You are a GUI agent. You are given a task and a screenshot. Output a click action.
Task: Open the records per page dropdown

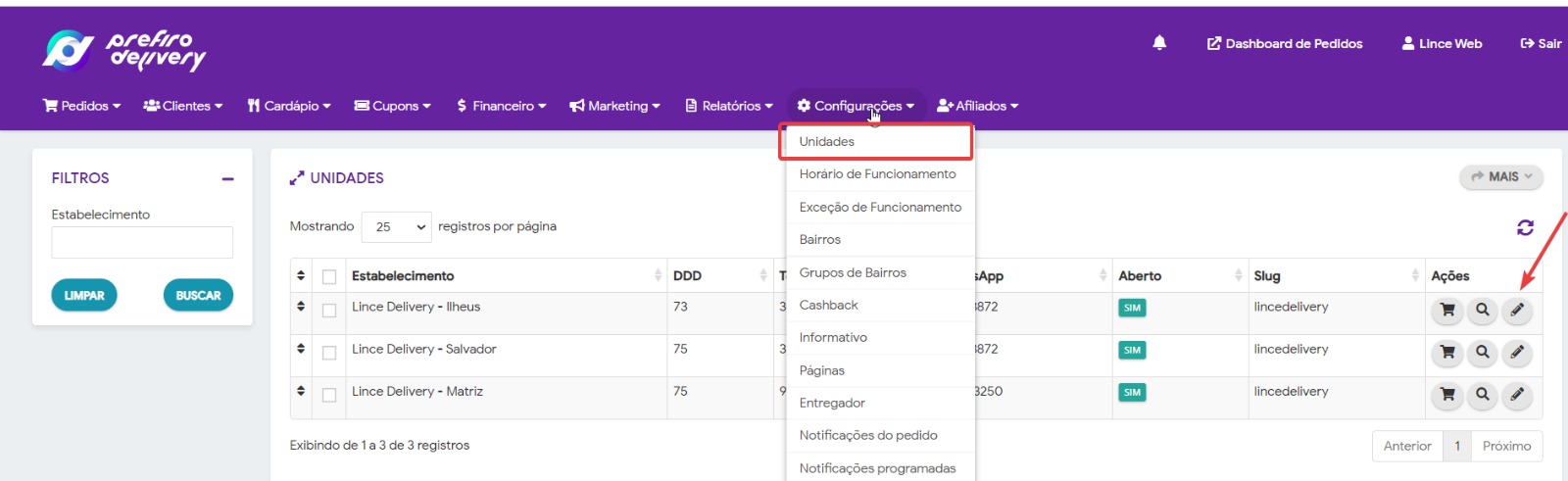[x=397, y=227]
